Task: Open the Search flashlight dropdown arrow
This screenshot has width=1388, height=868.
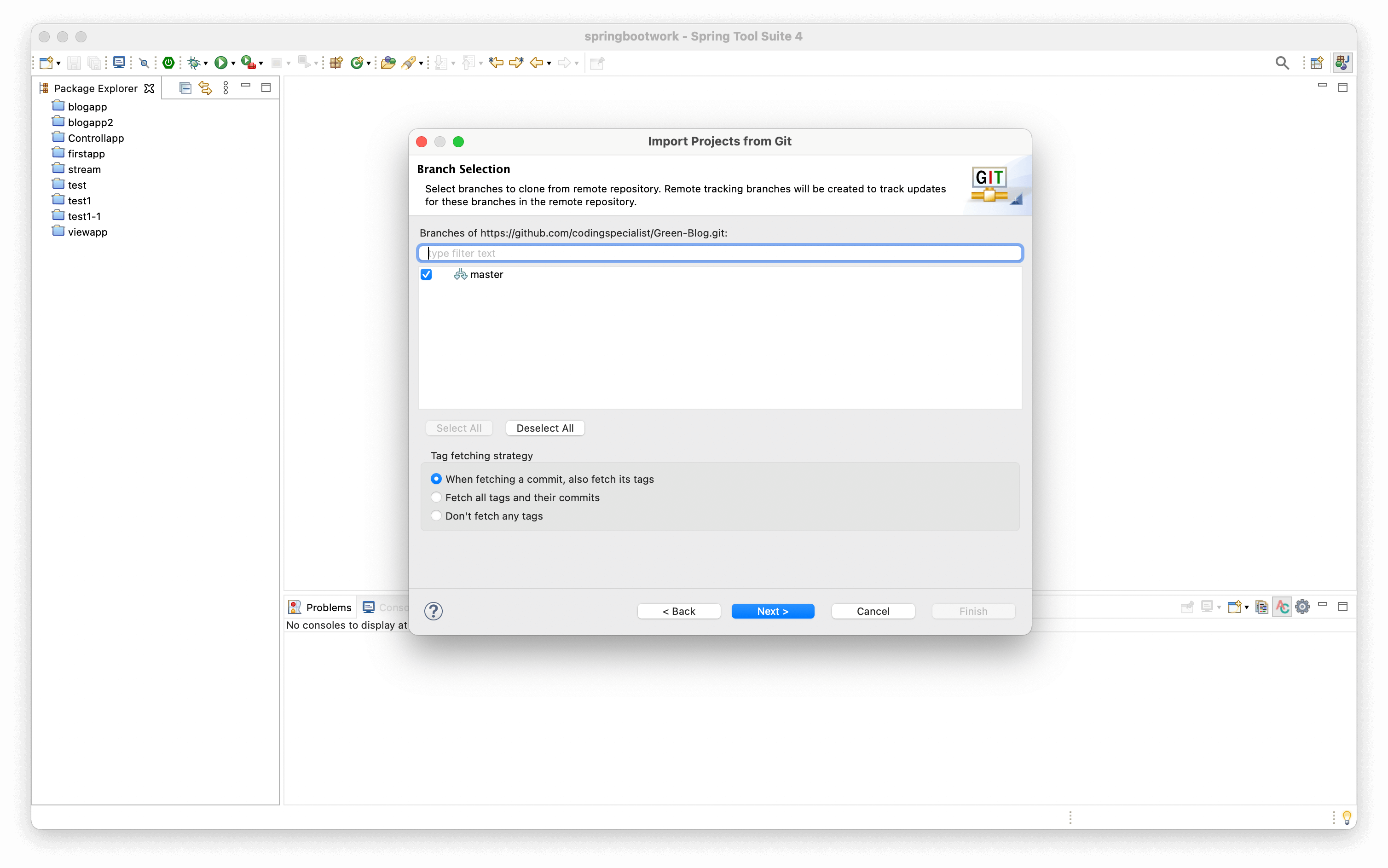Action: [422, 63]
